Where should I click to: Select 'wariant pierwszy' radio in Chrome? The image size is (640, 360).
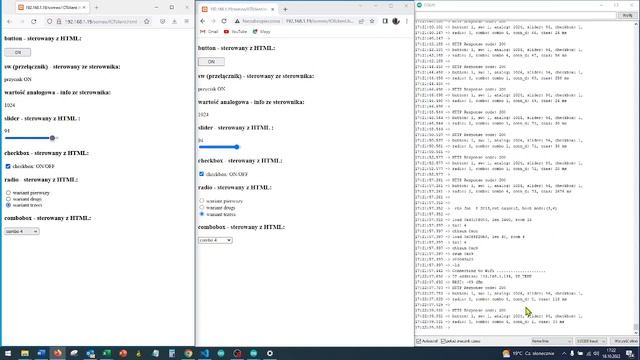[x=202, y=201]
